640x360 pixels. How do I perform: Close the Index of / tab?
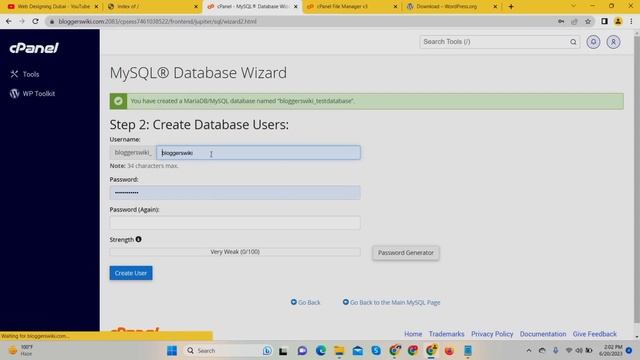point(196,7)
